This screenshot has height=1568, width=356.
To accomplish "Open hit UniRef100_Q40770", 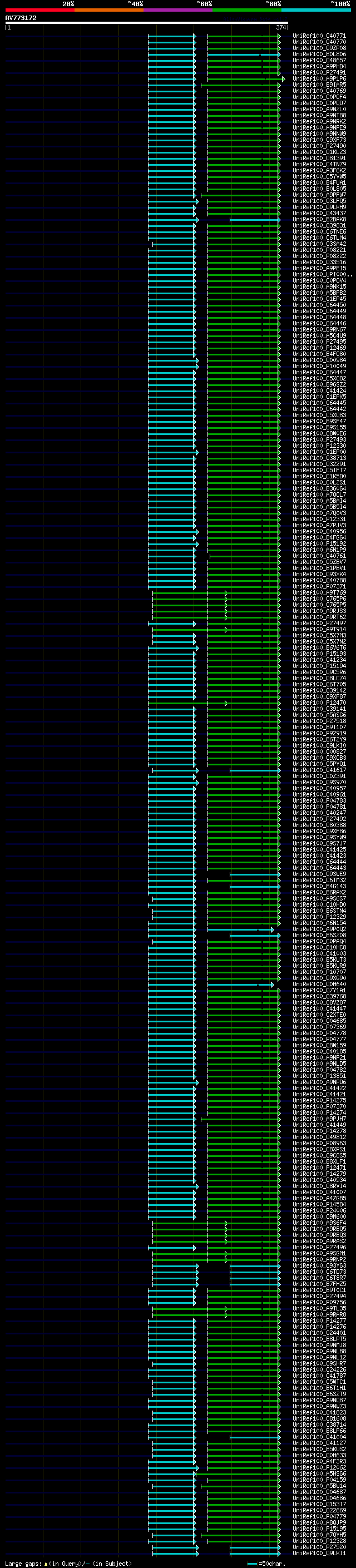I will [x=319, y=42].
